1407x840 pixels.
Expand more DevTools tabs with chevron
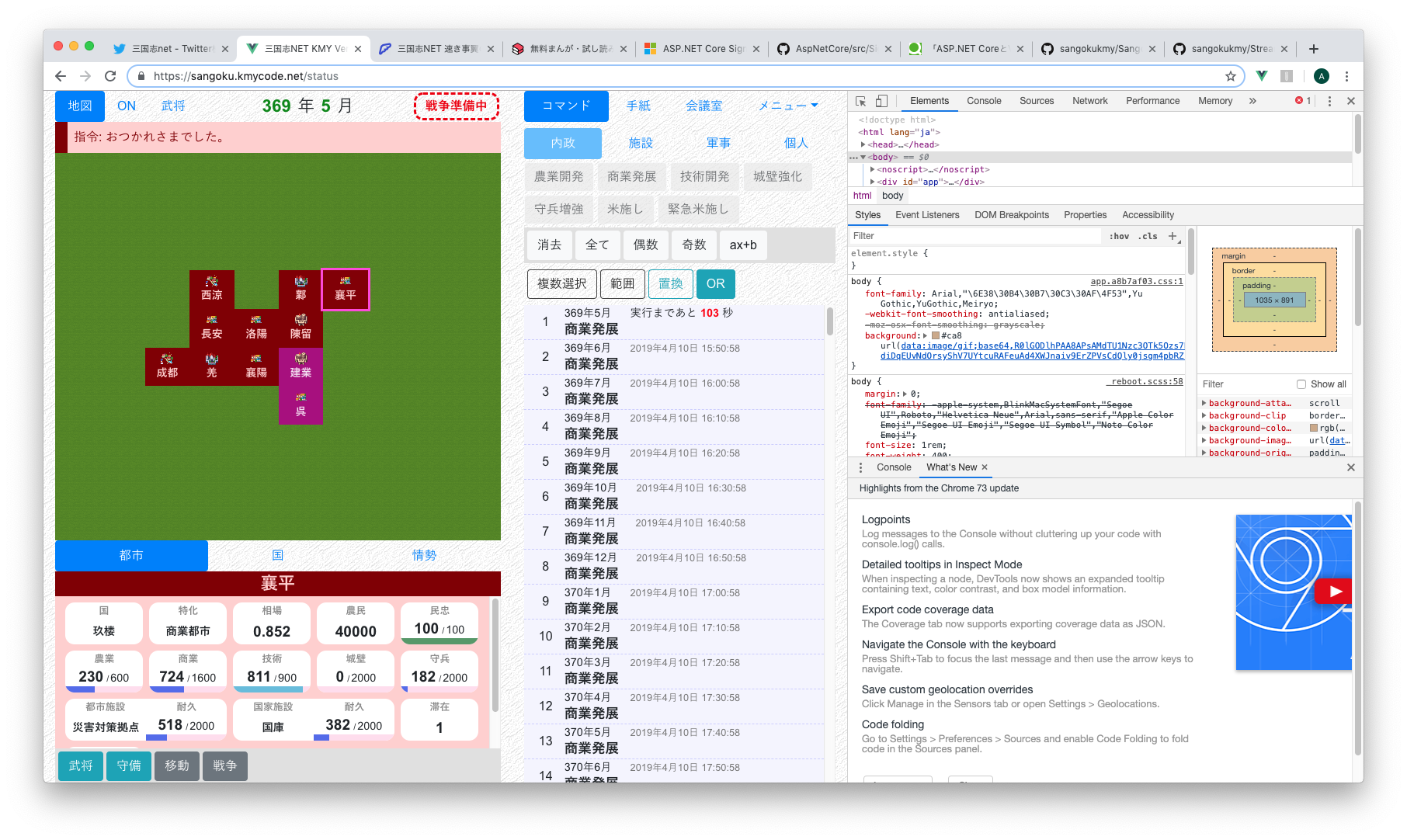coord(1252,101)
